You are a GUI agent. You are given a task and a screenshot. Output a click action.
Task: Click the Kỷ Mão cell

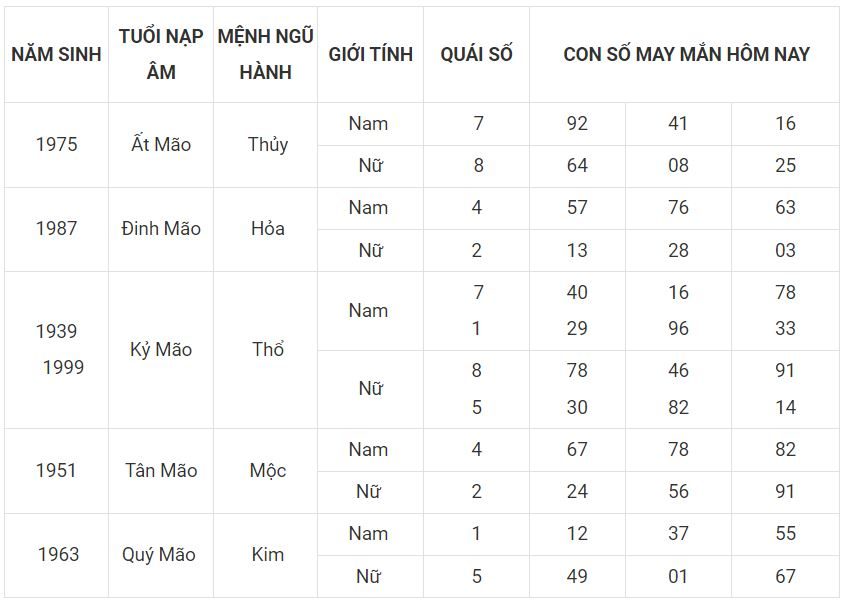click(161, 350)
